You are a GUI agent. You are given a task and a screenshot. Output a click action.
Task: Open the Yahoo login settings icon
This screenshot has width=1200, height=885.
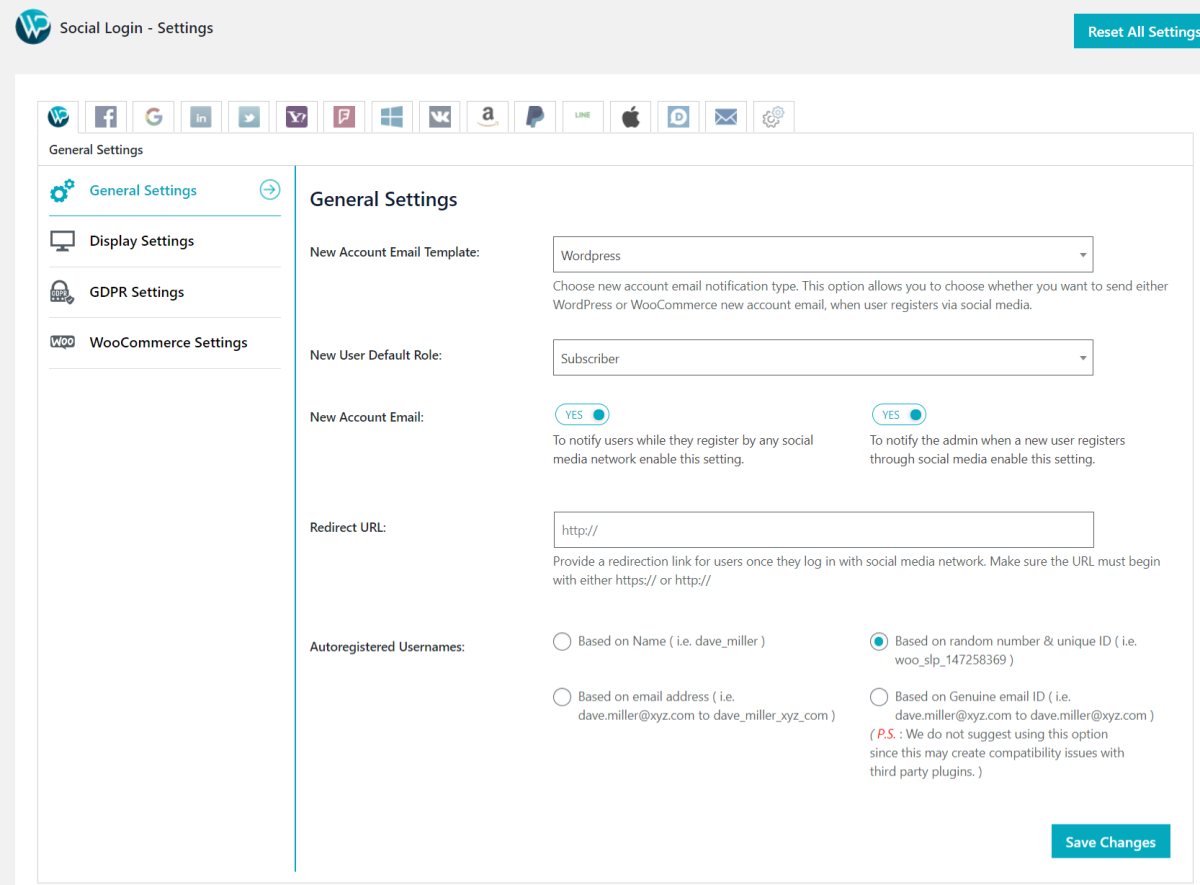click(297, 117)
